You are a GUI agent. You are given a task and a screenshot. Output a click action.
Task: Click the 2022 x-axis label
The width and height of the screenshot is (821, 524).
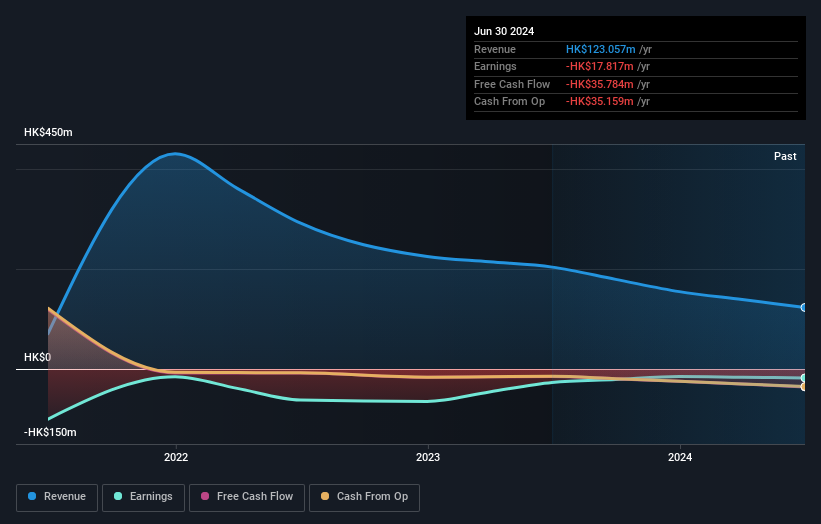[x=176, y=458]
